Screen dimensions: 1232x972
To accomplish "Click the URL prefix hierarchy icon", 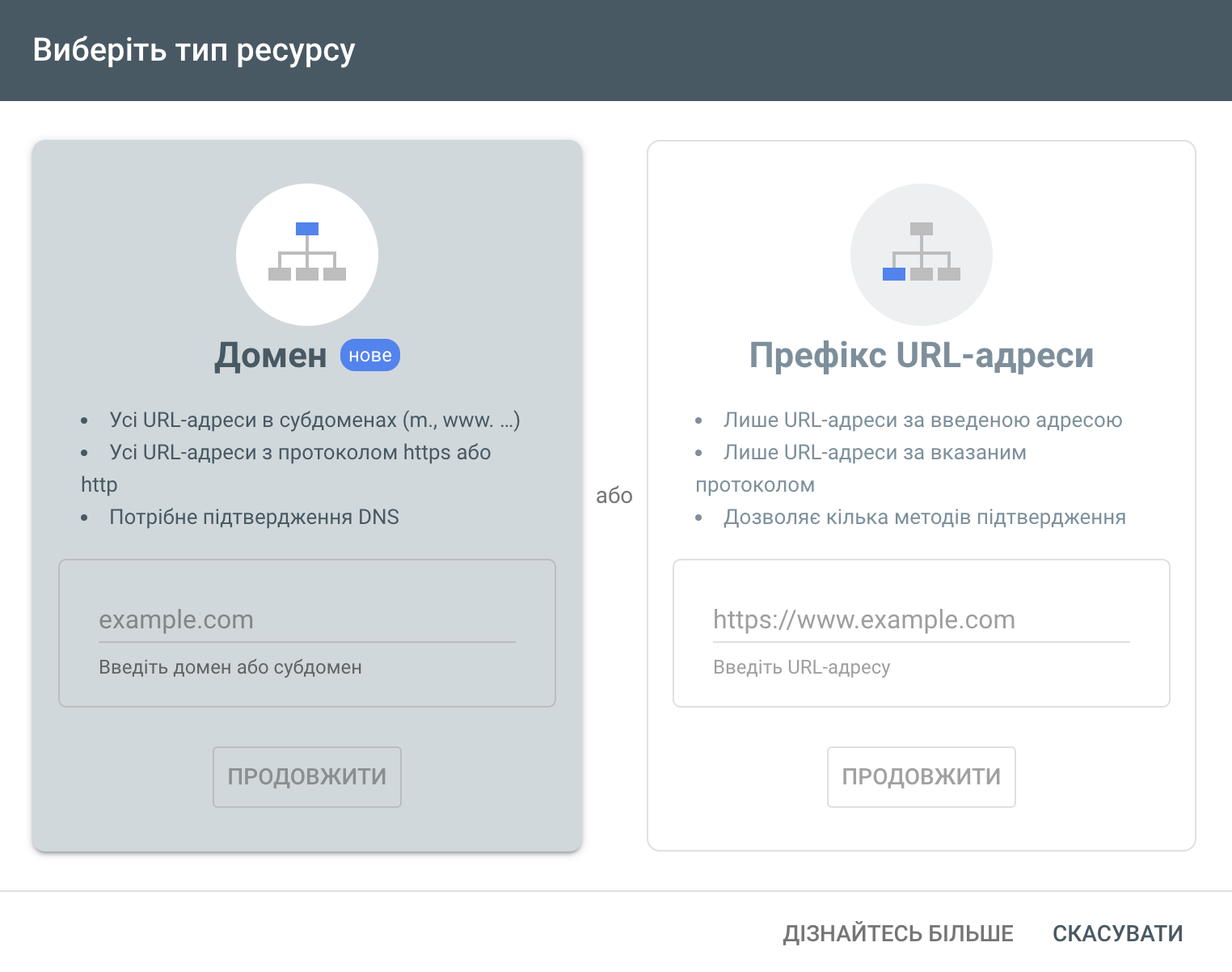I will 921,254.
